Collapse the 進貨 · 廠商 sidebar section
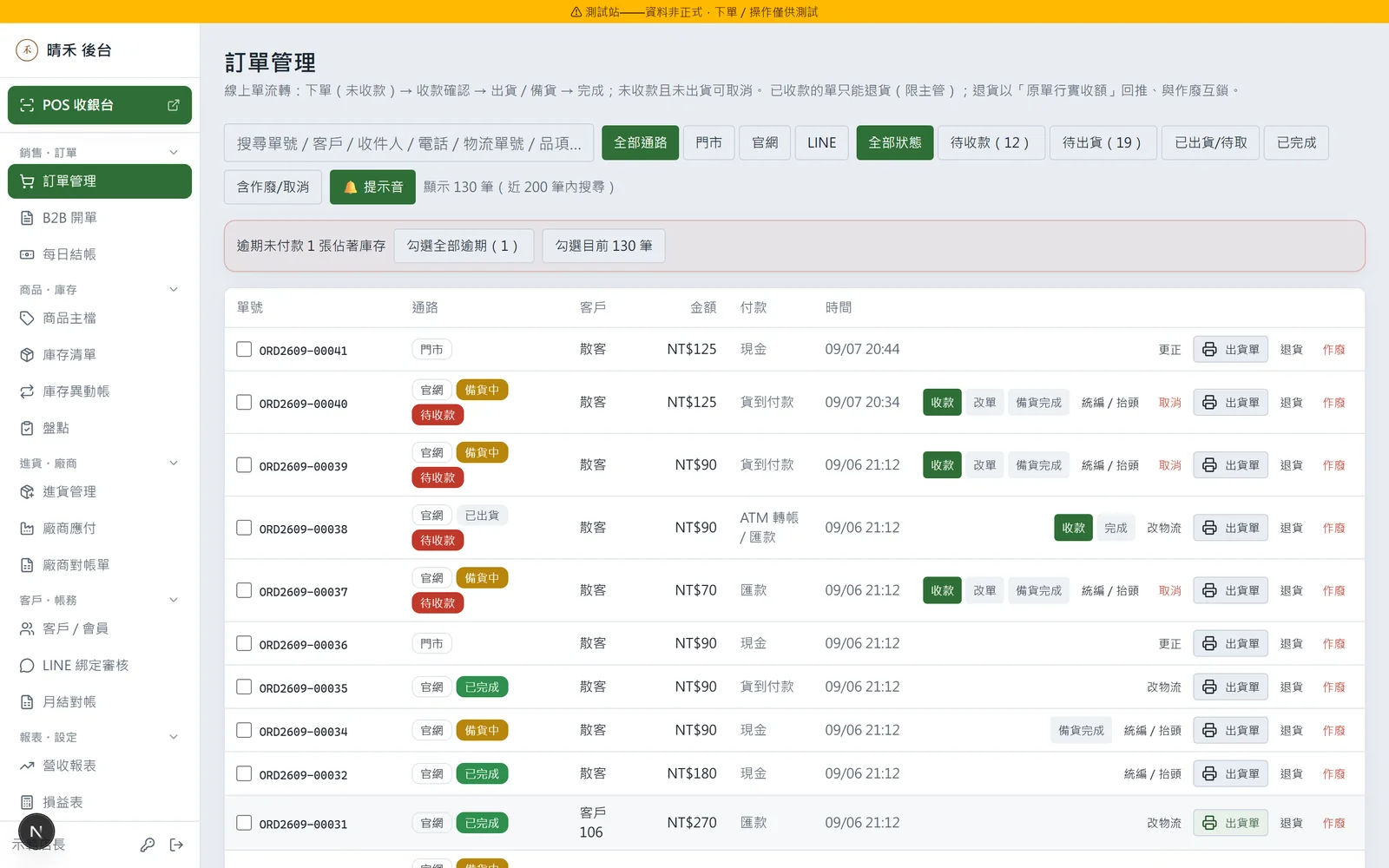The width and height of the screenshot is (1389, 868). point(174,463)
